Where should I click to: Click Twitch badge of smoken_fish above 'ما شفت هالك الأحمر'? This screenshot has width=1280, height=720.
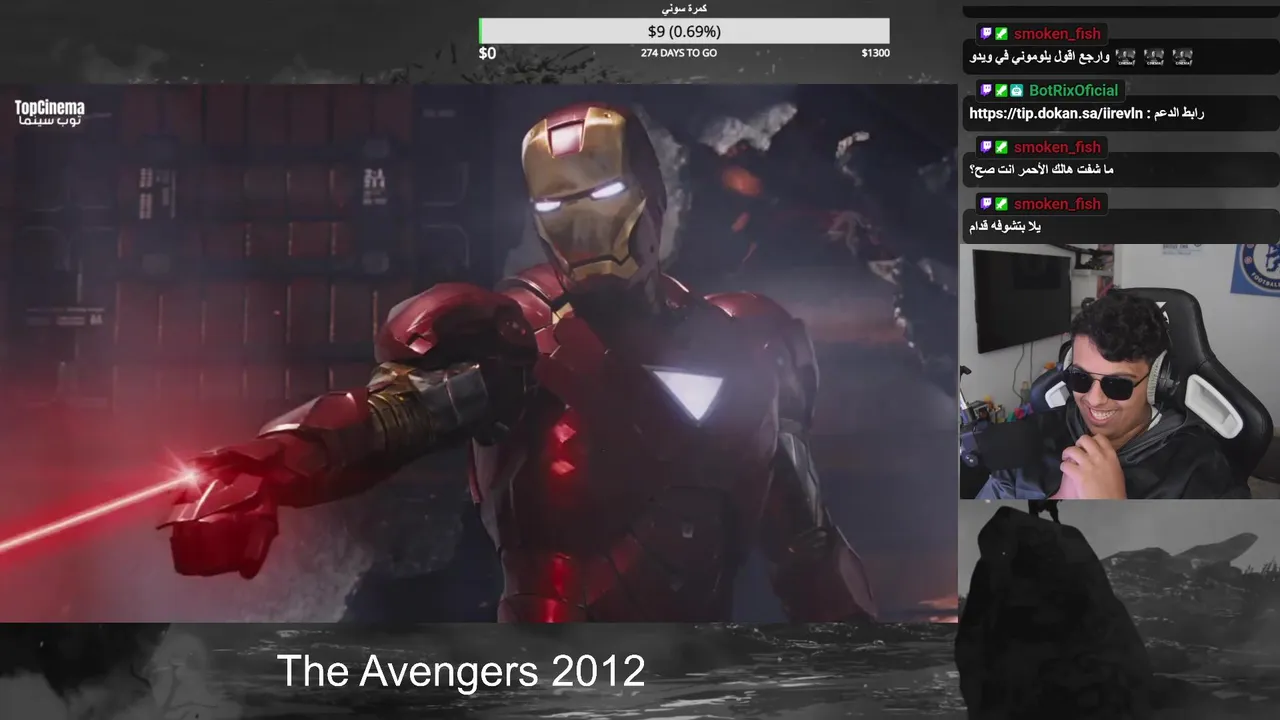(x=986, y=147)
